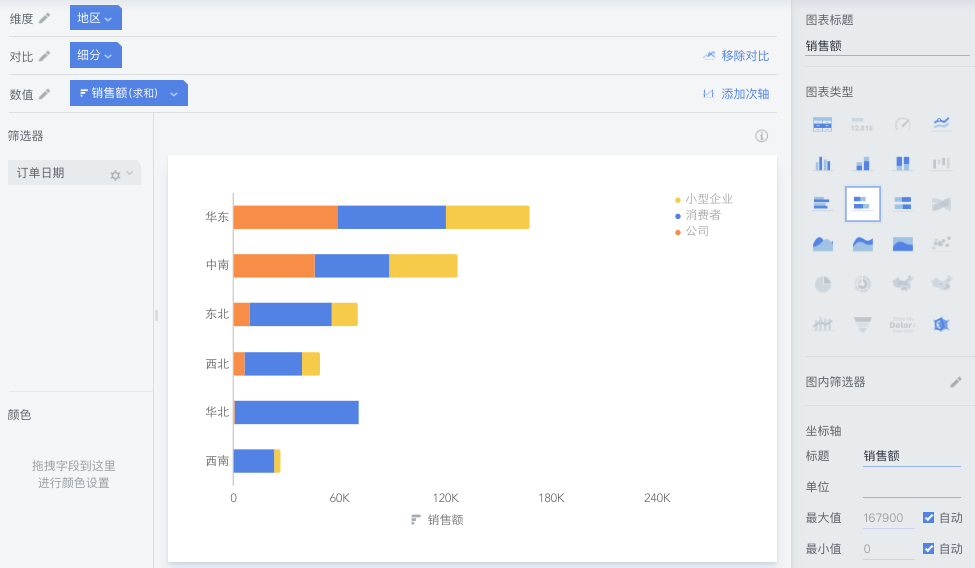
Task: Select the clustered column chart type
Action: pyautogui.click(x=822, y=164)
